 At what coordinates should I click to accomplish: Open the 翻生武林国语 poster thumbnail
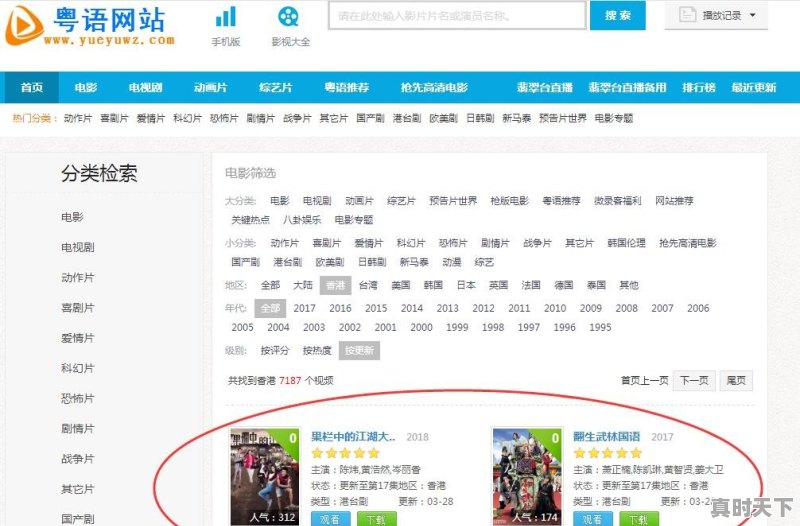point(527,477)
